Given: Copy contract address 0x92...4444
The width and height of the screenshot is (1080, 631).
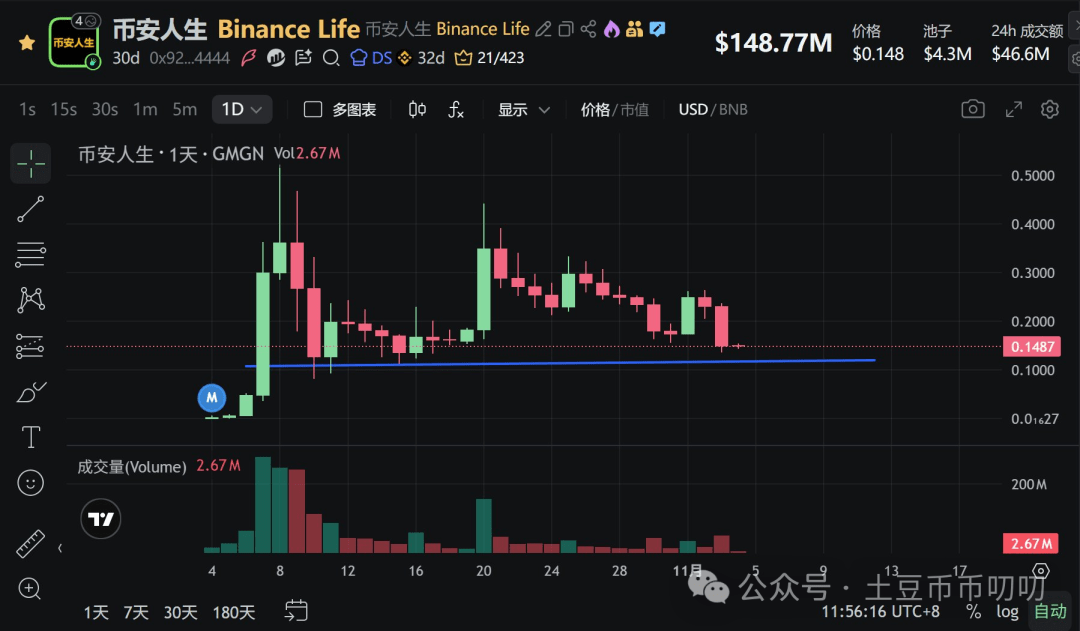Looking at the screenshot, I should tap(189, 58).
